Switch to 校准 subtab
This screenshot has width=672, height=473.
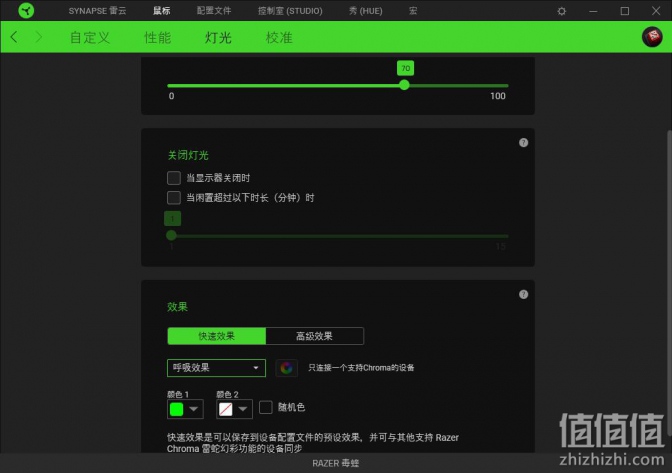pyautogui.click(x=279, y=37)
